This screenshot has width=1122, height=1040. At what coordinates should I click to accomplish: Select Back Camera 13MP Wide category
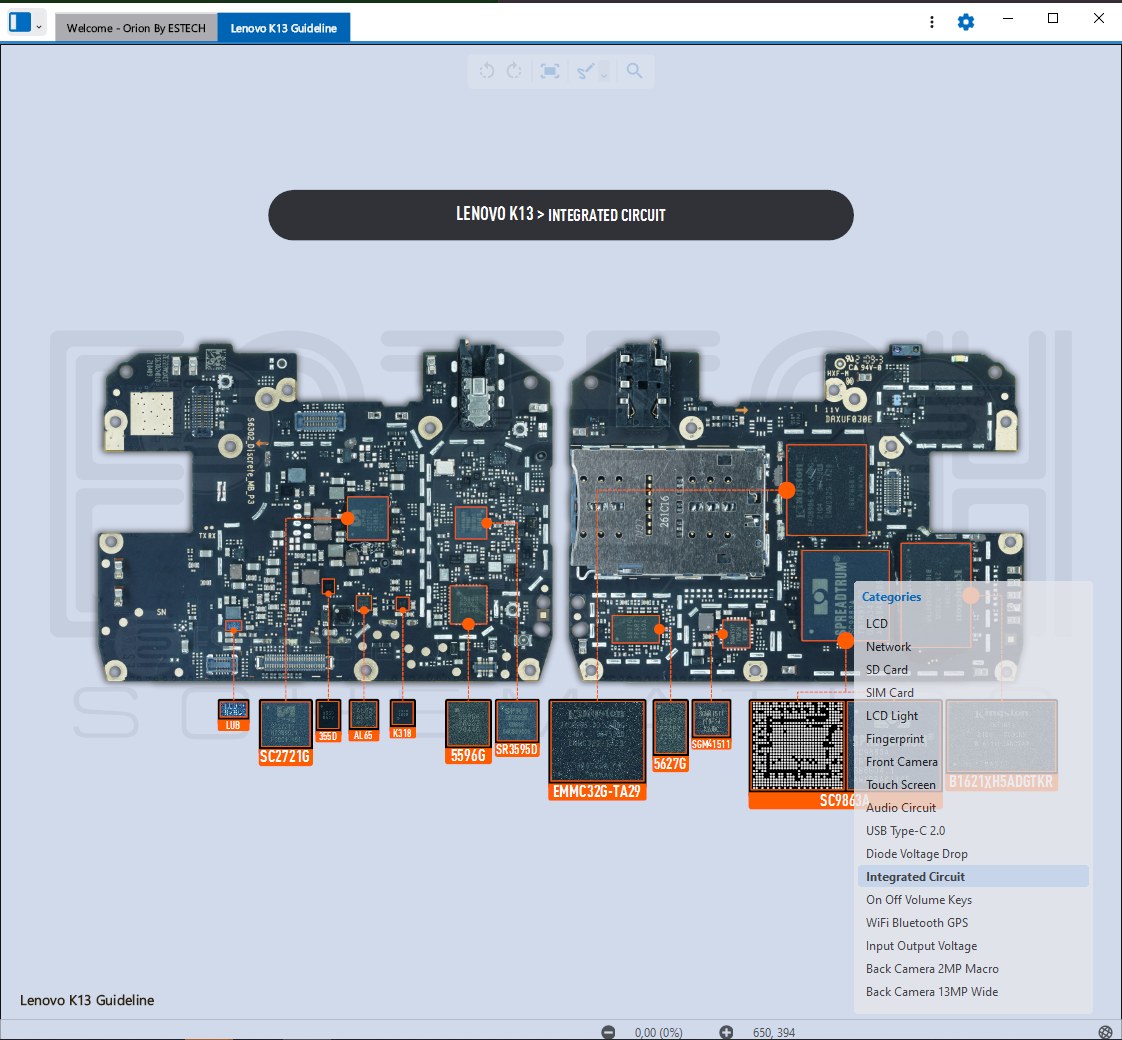(x=973, y=991)
